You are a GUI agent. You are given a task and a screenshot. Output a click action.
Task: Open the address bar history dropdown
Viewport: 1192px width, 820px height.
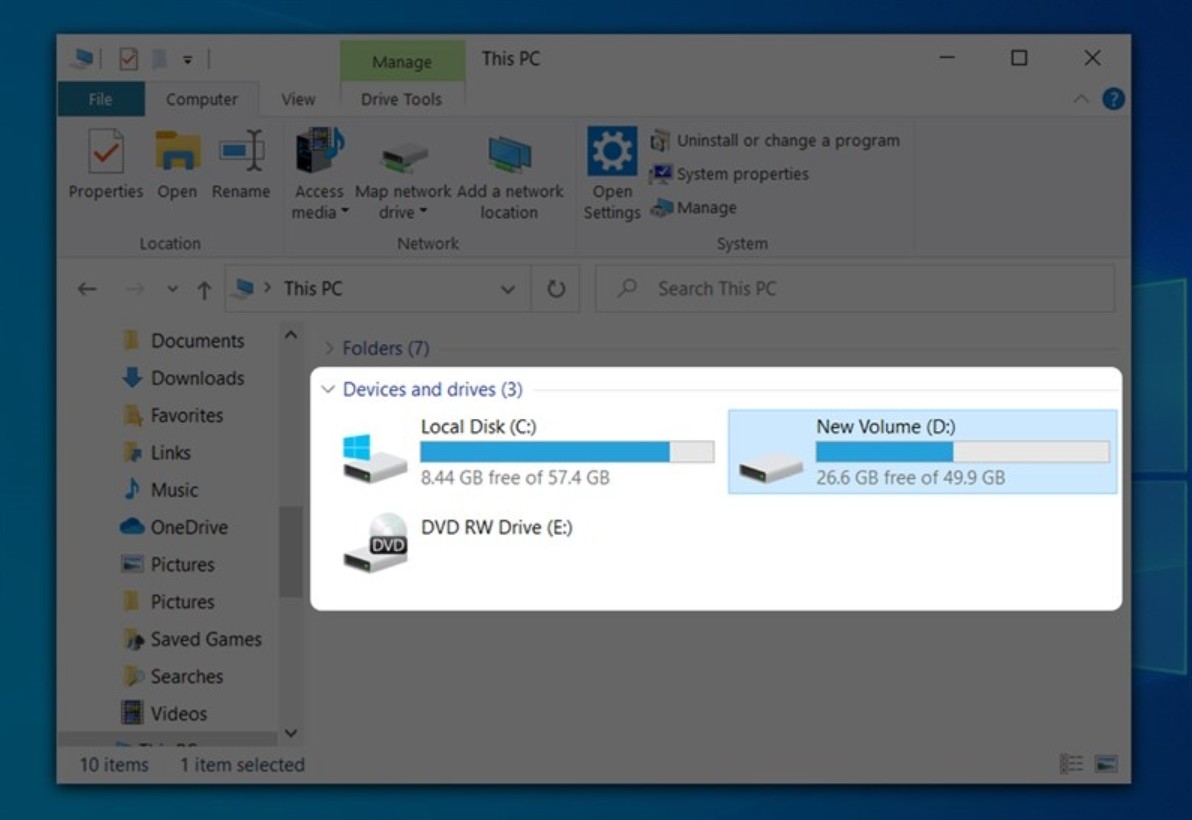tap(508, 289)
